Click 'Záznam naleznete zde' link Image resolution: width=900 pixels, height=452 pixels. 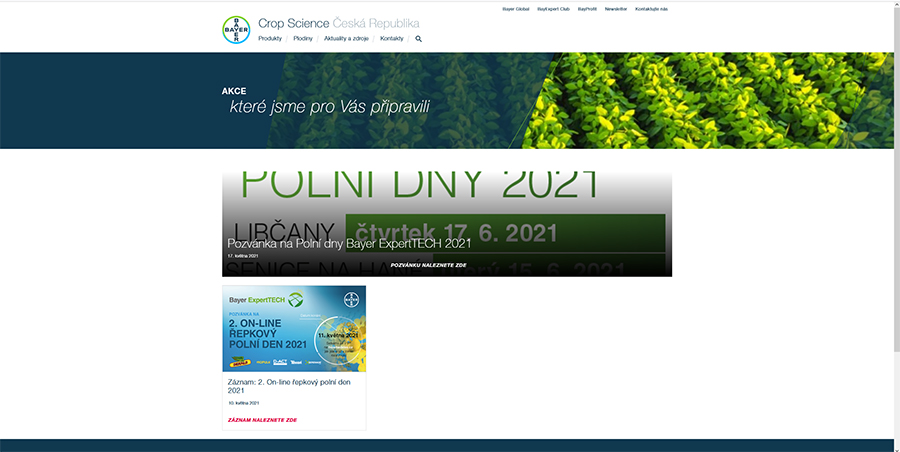tap(263, 420)
